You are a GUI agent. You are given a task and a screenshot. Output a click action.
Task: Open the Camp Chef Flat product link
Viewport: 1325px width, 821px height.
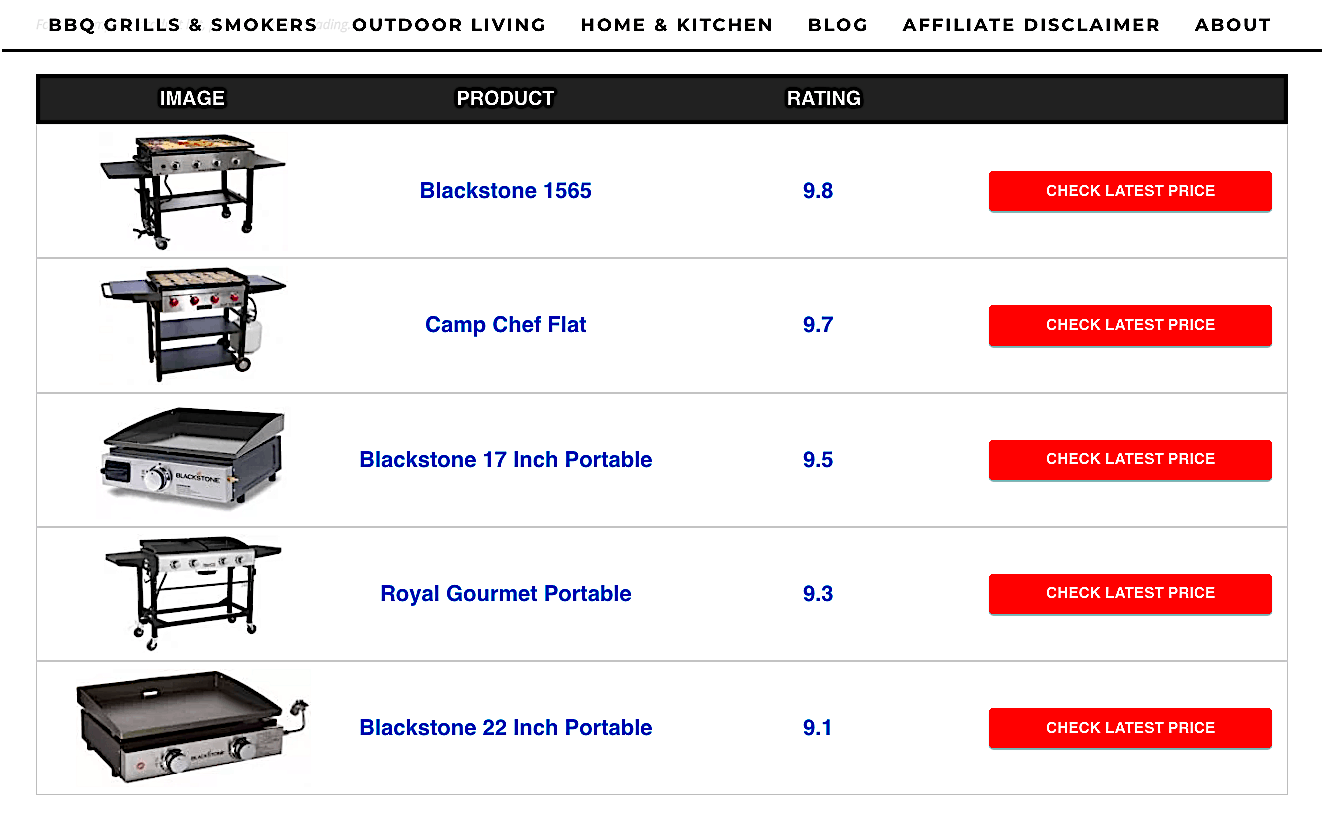point(506,325)
